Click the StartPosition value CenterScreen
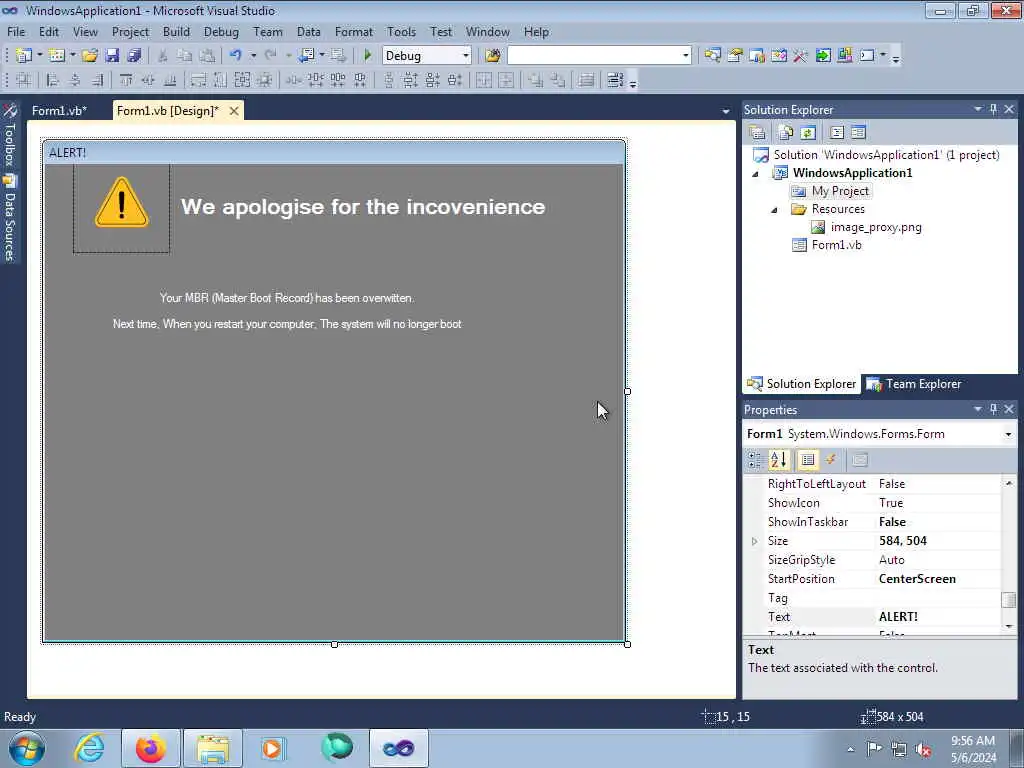 (917, 579)
